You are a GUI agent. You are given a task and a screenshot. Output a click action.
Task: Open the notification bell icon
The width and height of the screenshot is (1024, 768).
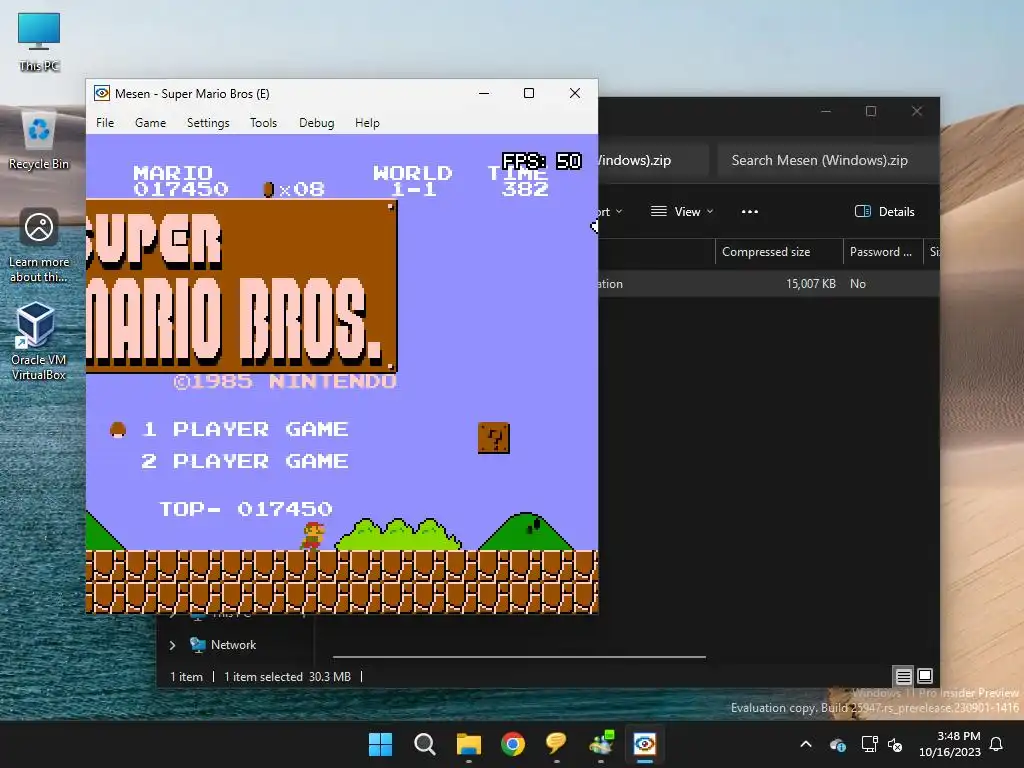[997, 744]
